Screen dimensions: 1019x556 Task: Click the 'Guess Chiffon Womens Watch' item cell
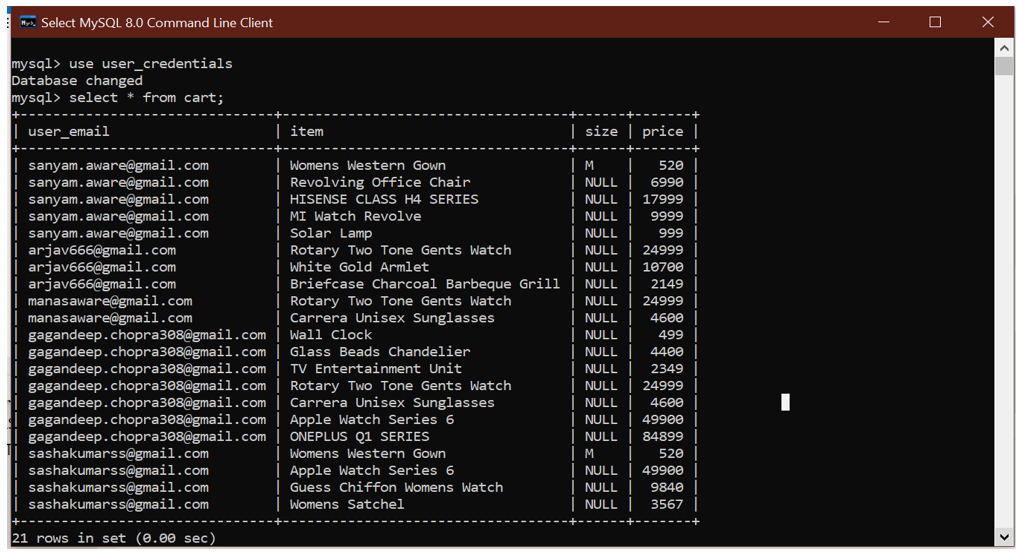click(x=396, y=487)
